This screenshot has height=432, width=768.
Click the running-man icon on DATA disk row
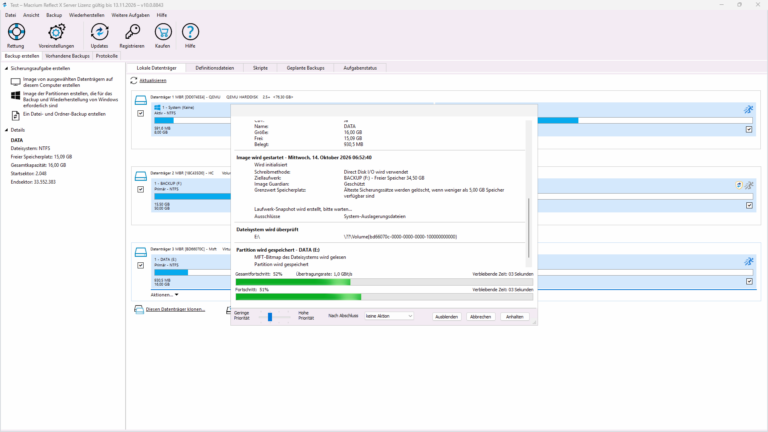click(748, 262)
